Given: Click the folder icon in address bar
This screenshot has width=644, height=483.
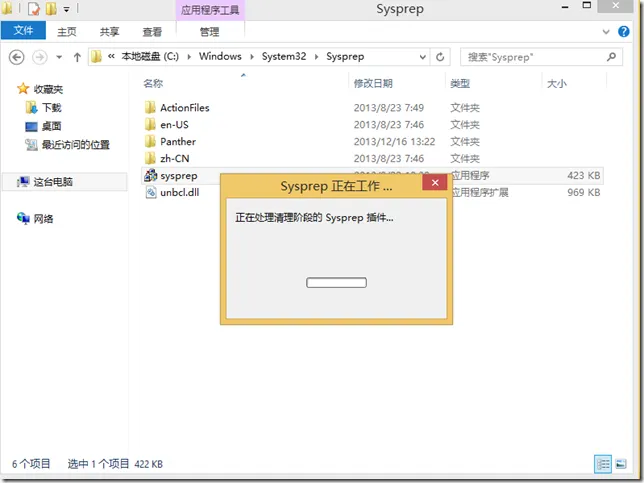Looking at the screenshot, I should pos(97,57).
